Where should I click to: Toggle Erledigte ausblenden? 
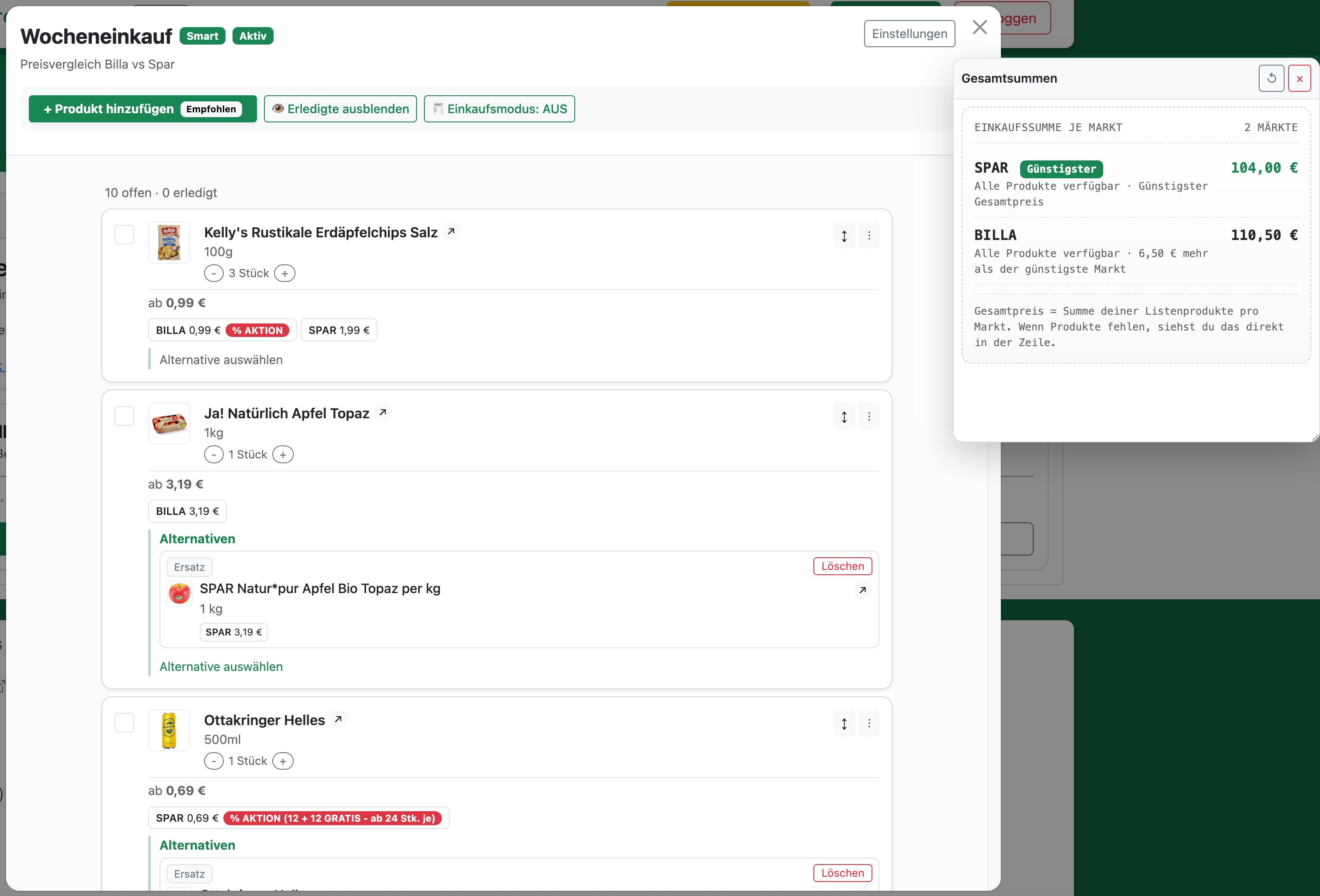[x=340, y=108]
